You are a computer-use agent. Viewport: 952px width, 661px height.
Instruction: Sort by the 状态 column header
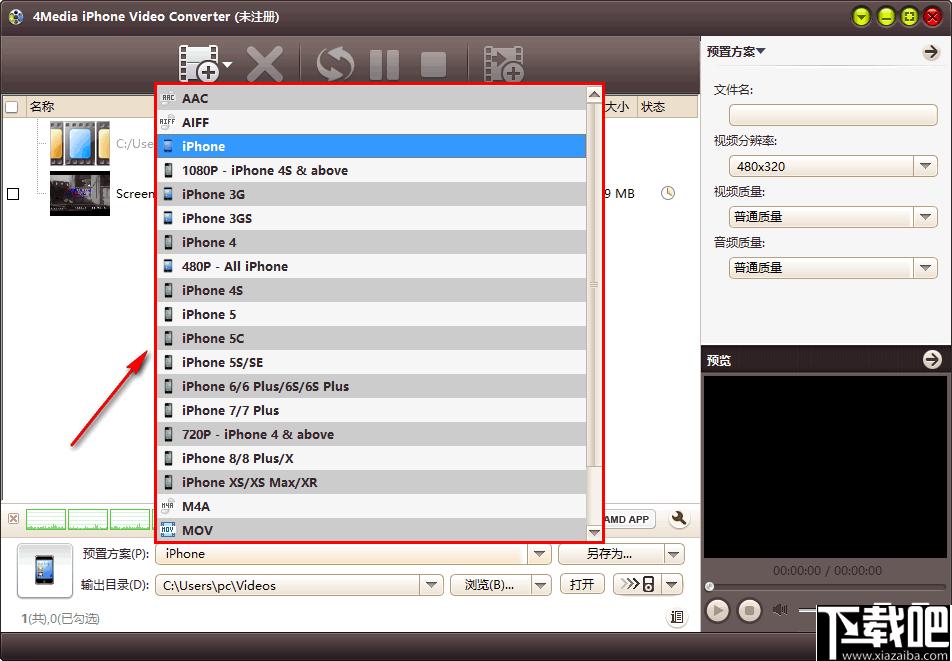point(667,107)
